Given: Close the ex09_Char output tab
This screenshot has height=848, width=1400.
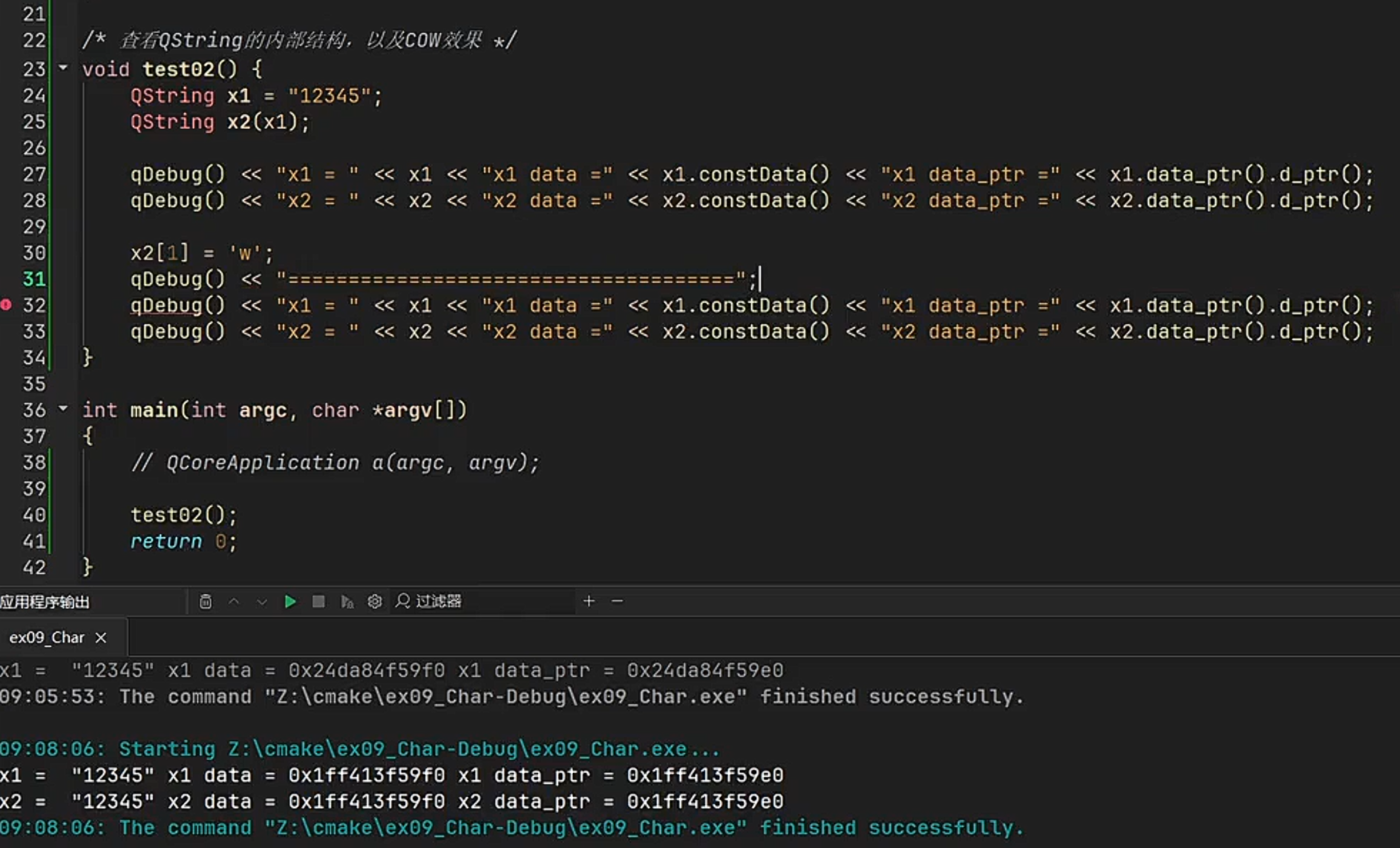Looking at the screenshot, I should click(101, 637).
